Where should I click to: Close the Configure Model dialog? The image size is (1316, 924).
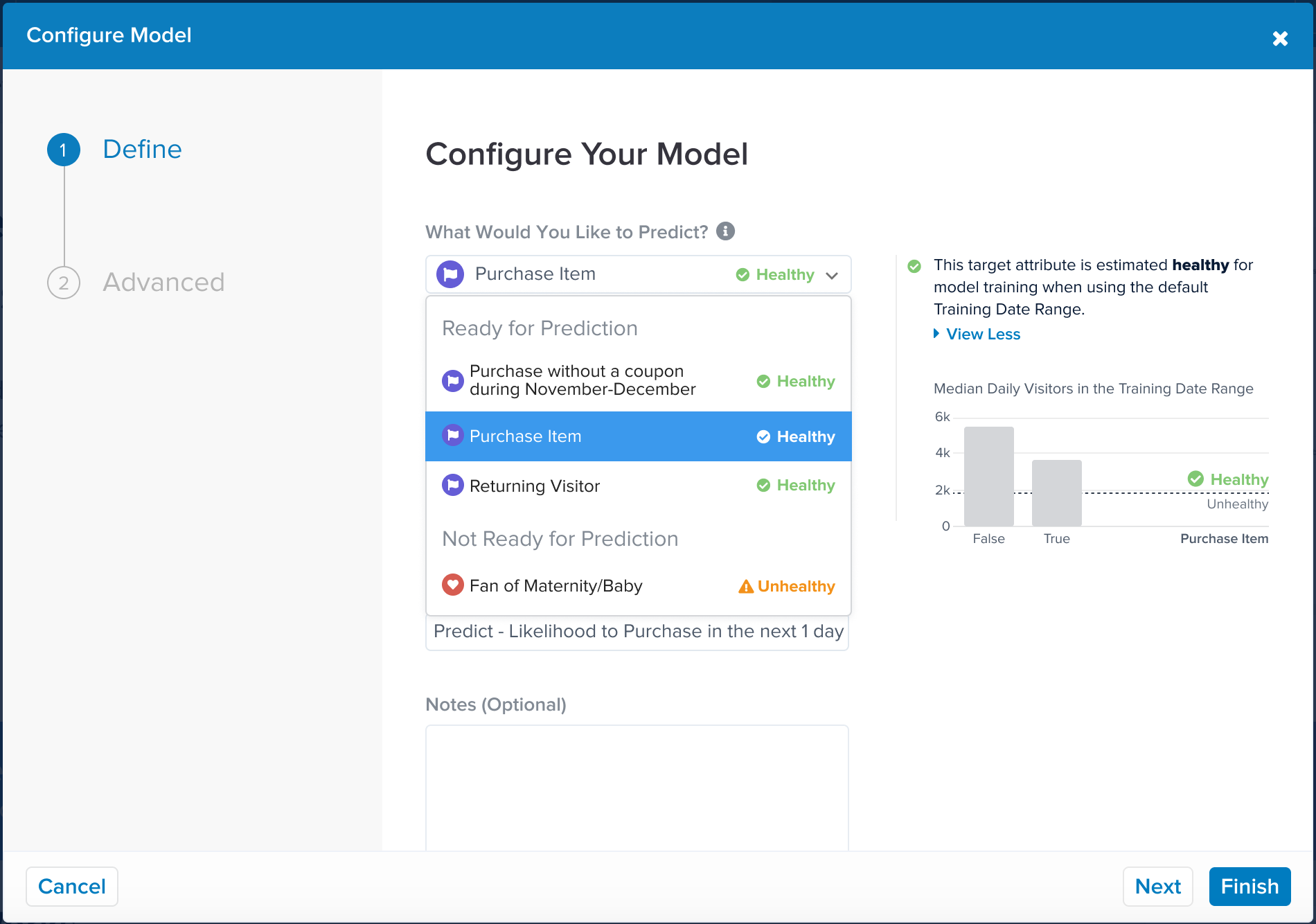click(x=1280, y=39)
